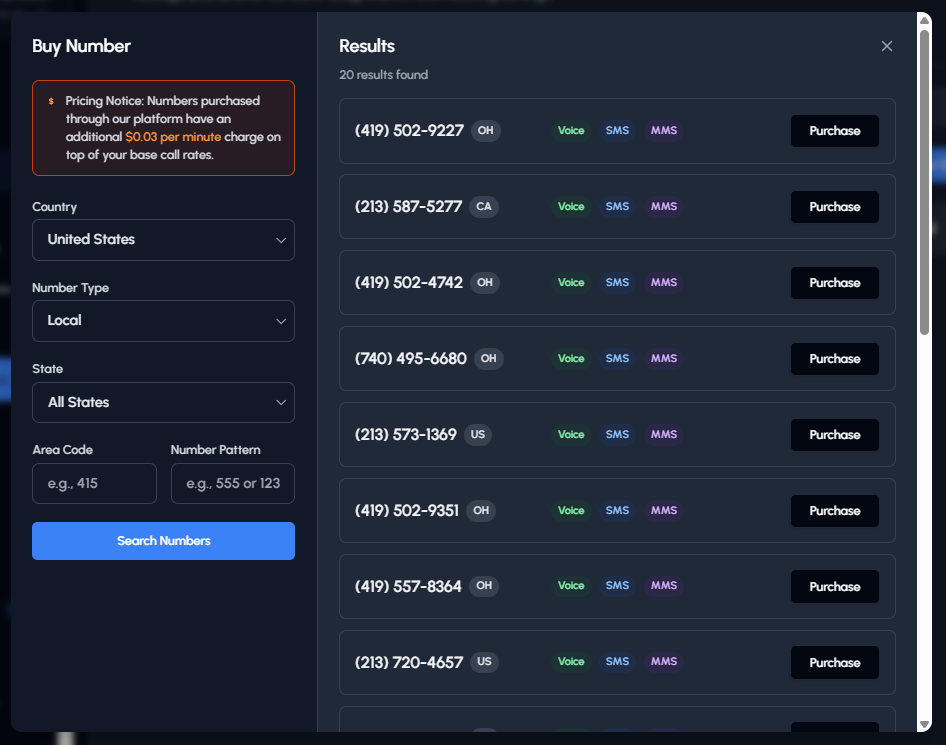Click the US badge next to (213) 573-1369

click(x=477, y=434)
